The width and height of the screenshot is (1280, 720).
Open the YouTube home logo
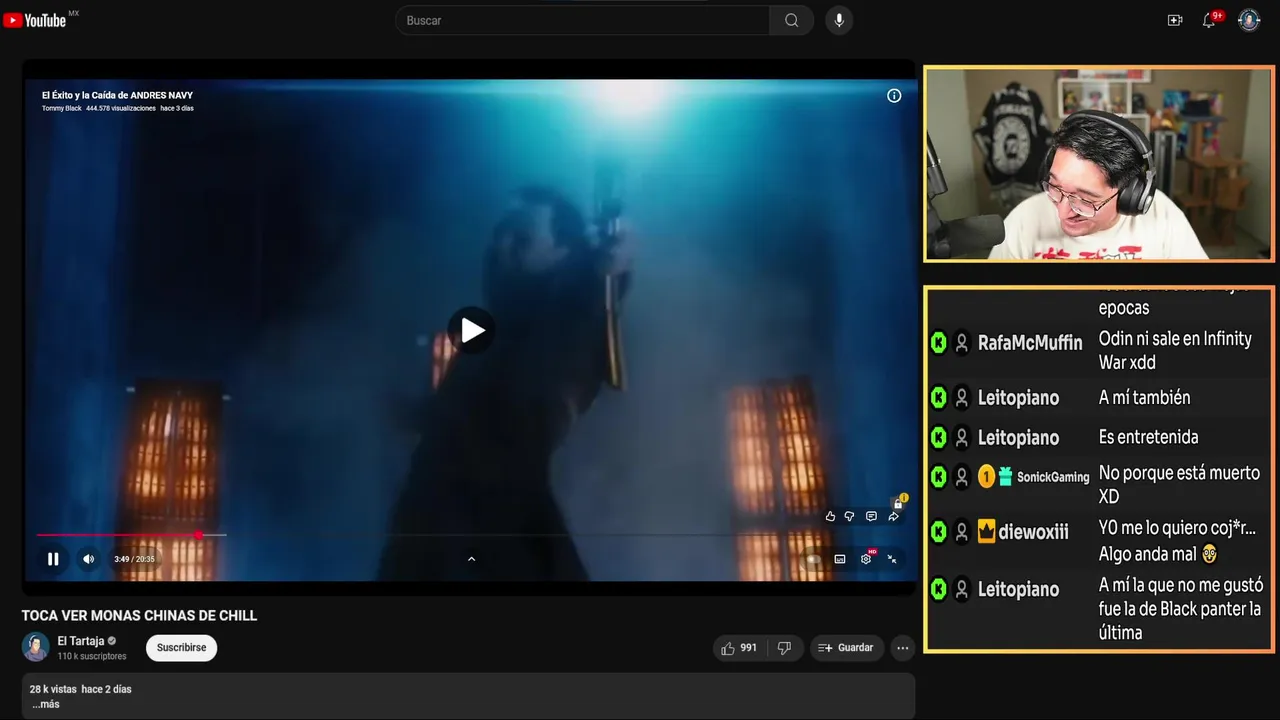point(35,20)
